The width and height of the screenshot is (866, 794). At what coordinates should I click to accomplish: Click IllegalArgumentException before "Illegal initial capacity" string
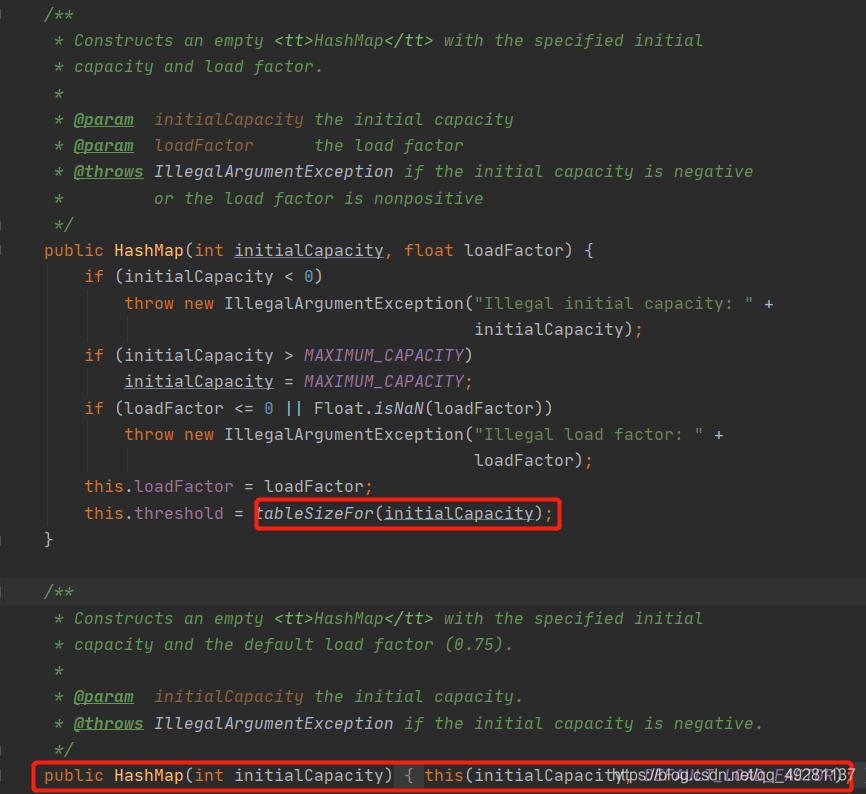(x=344, y=303)
